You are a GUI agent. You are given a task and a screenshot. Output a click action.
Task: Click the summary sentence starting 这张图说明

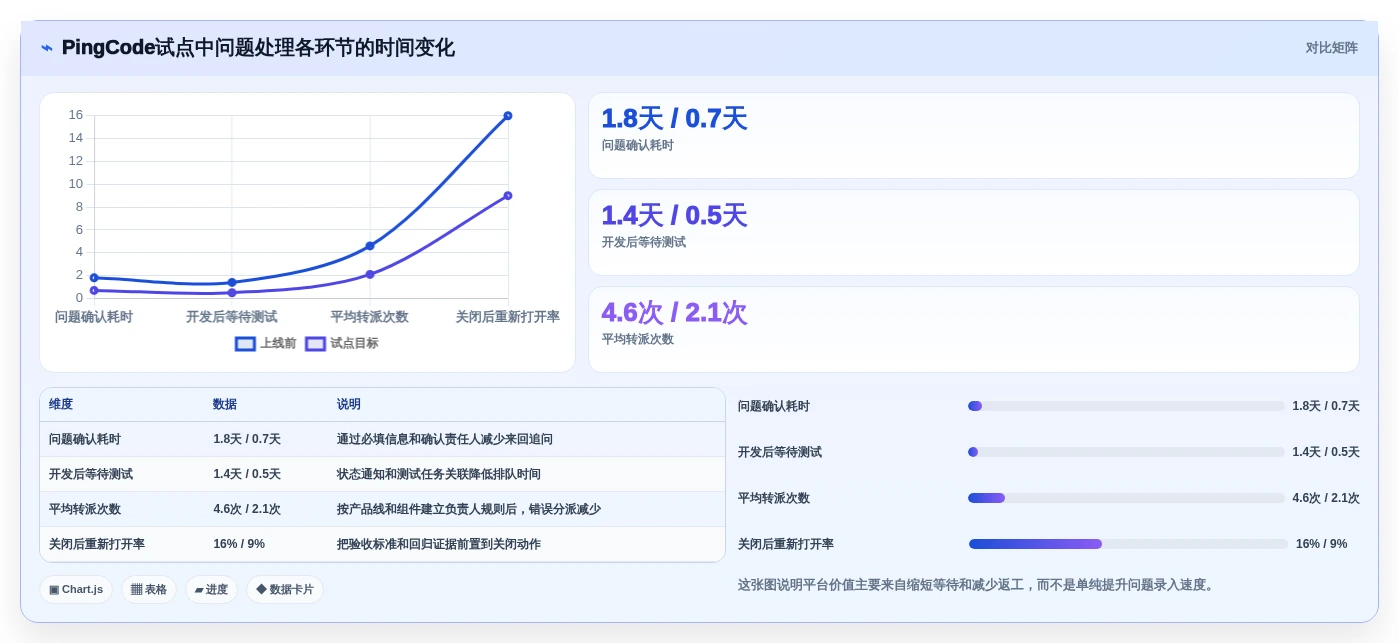977,585
